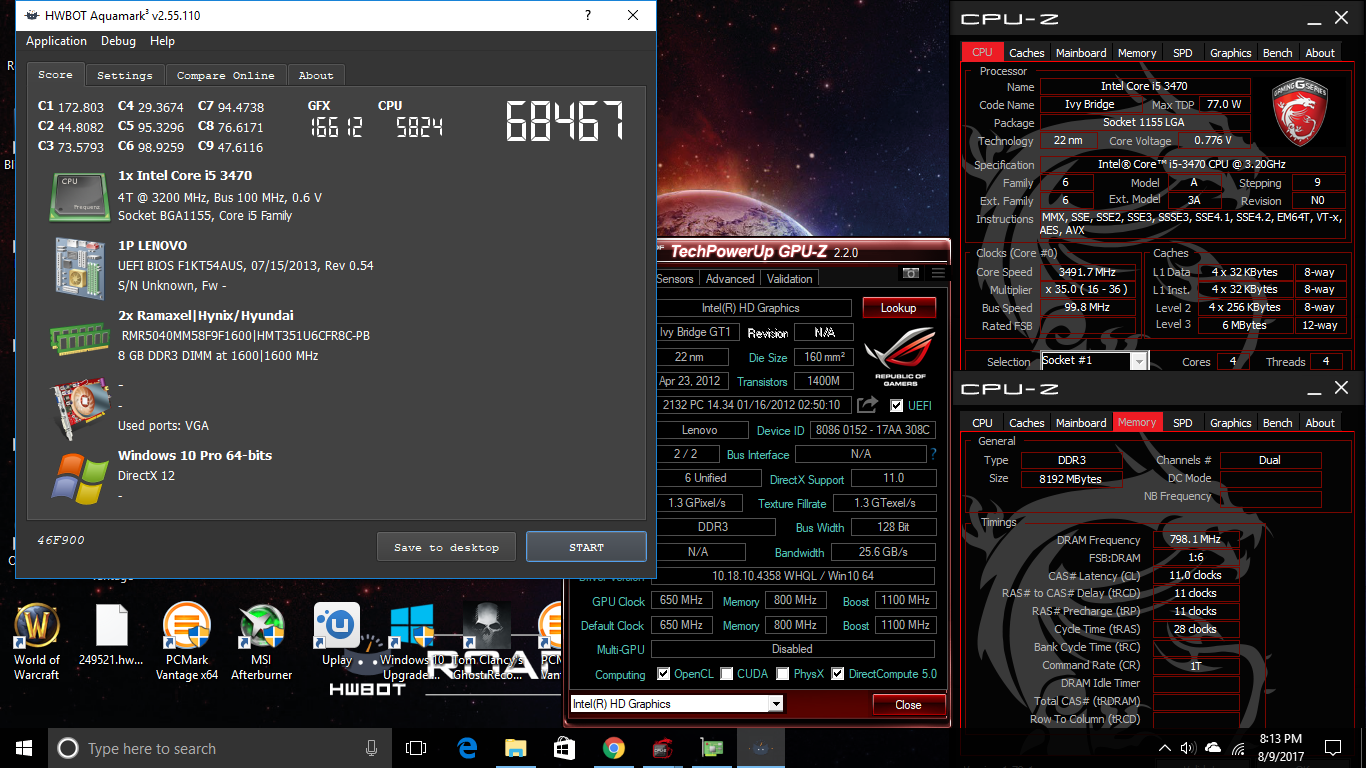Open Graphics tab in CPU-Z window showing Timings
Viewport: 1366px width, 768px height.
[1230, 423]
